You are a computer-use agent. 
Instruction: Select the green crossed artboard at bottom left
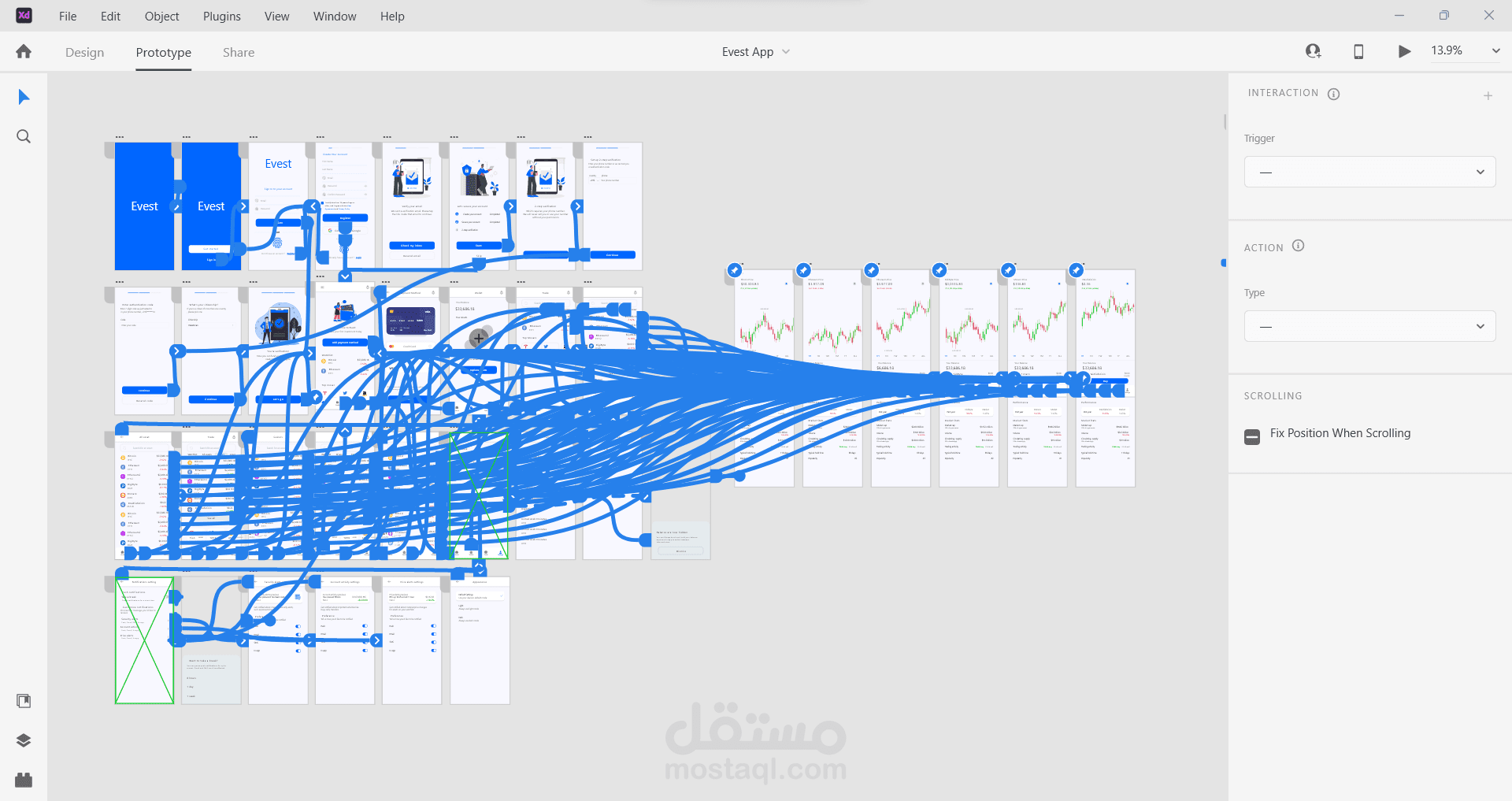pos(144,640)
